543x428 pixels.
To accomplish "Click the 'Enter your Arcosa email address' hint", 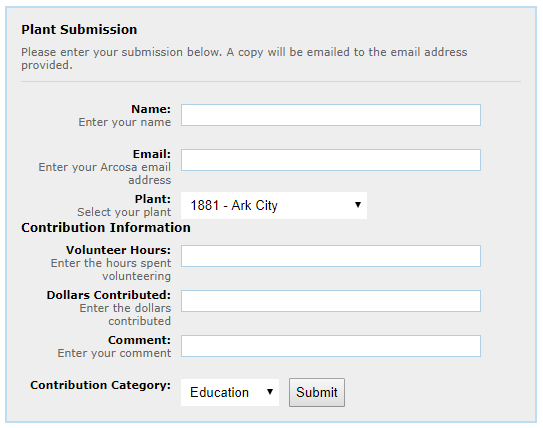I will 105,173.
